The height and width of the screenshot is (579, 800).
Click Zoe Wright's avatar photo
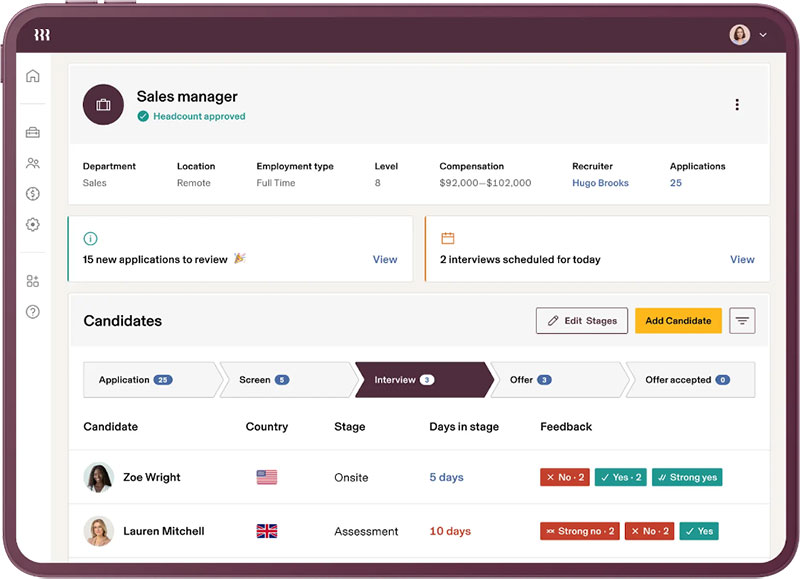point(98,477)
